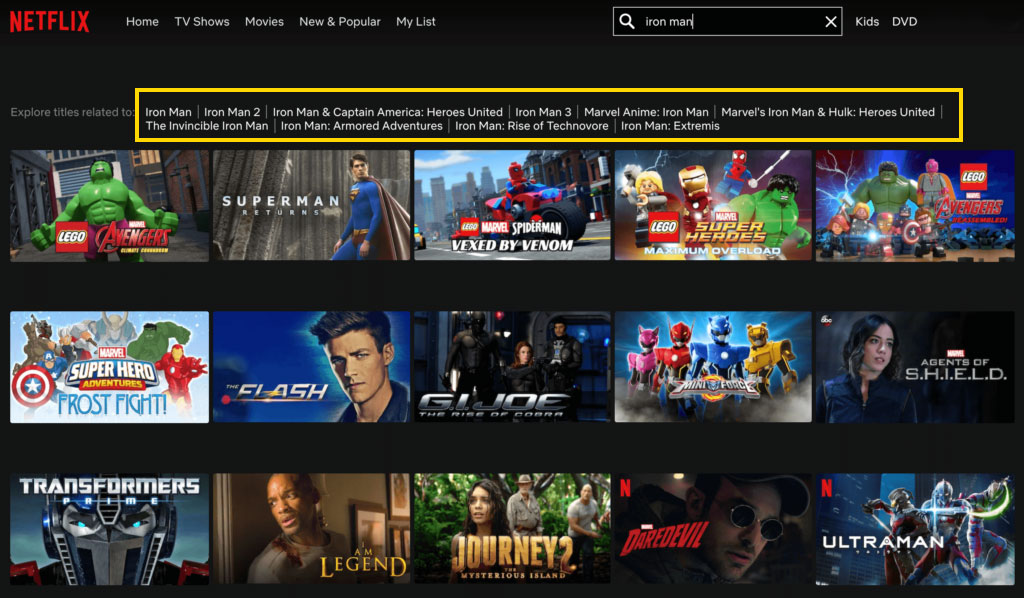The width and height of the screenshot is (1024, 598).
Task: Focus the 'iron man' search field
Action: click(x=728, y=22)
